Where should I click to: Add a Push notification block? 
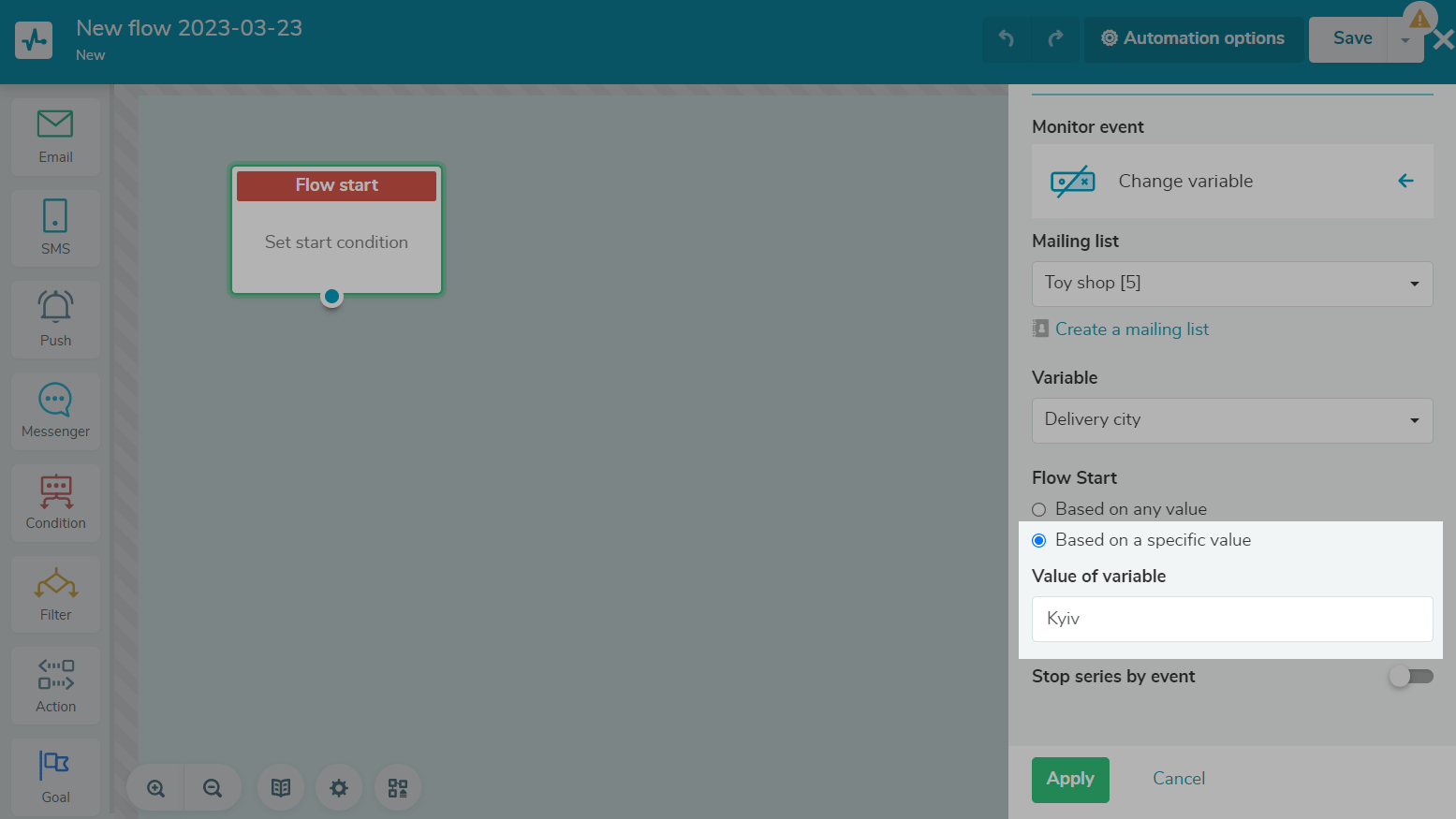coord(55,319)
